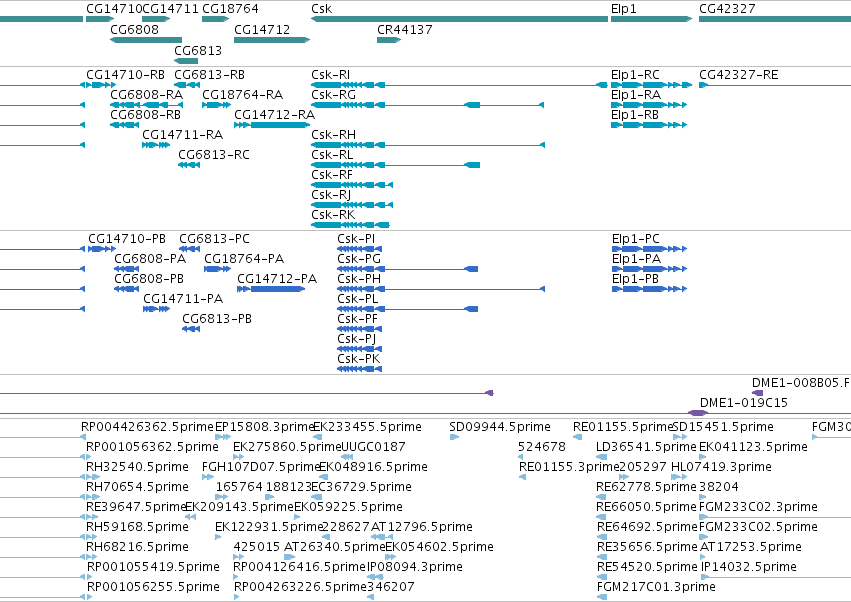Select the DME1-019C15 feature

tap(744, 403)
